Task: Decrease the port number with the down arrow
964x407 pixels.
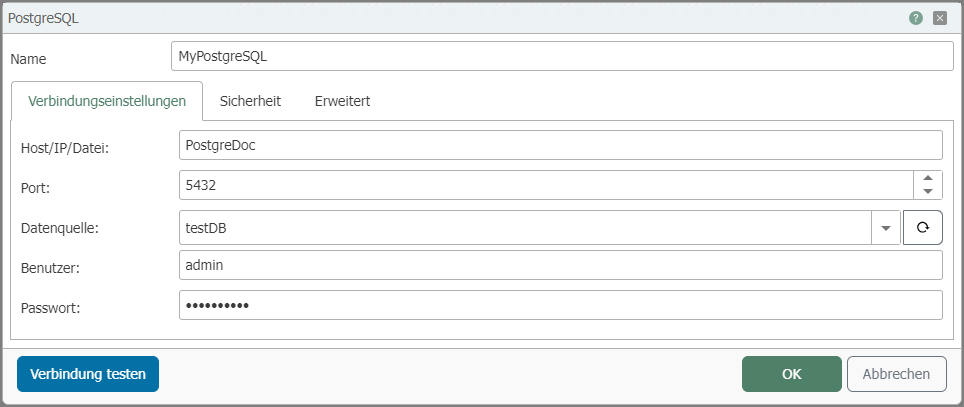Action: [928, 191]
